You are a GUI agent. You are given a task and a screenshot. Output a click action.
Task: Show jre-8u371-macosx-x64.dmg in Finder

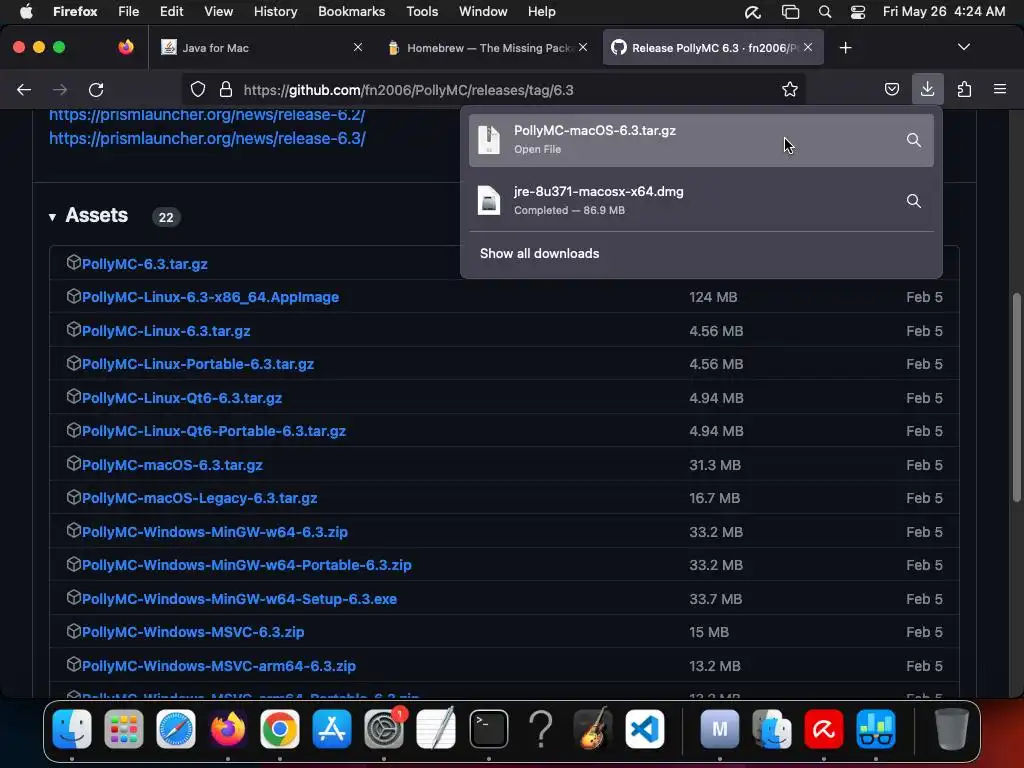point(914,201)
